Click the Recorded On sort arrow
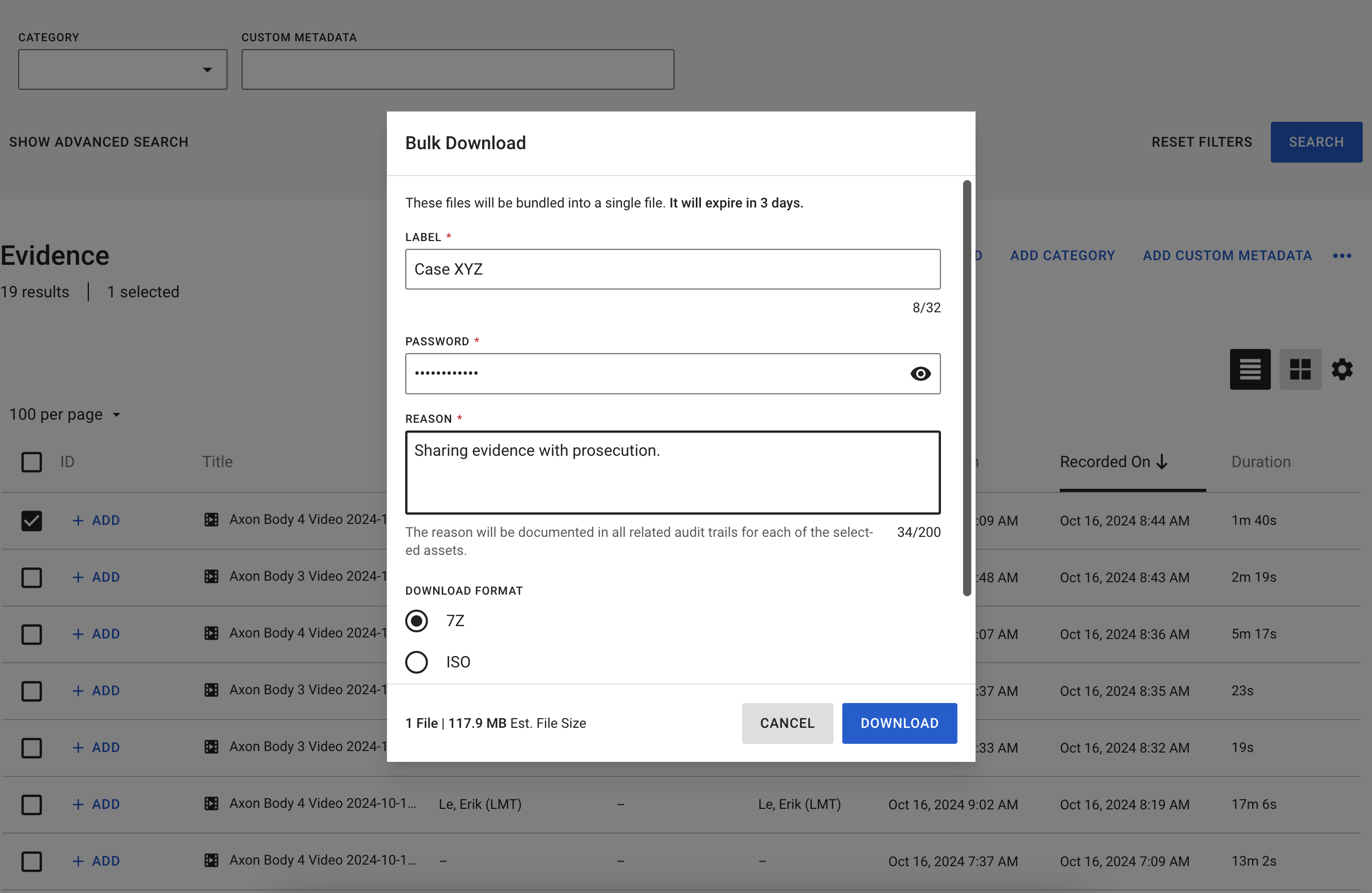This screenshot has height=893, width=1372. [x=1162, y=462]
